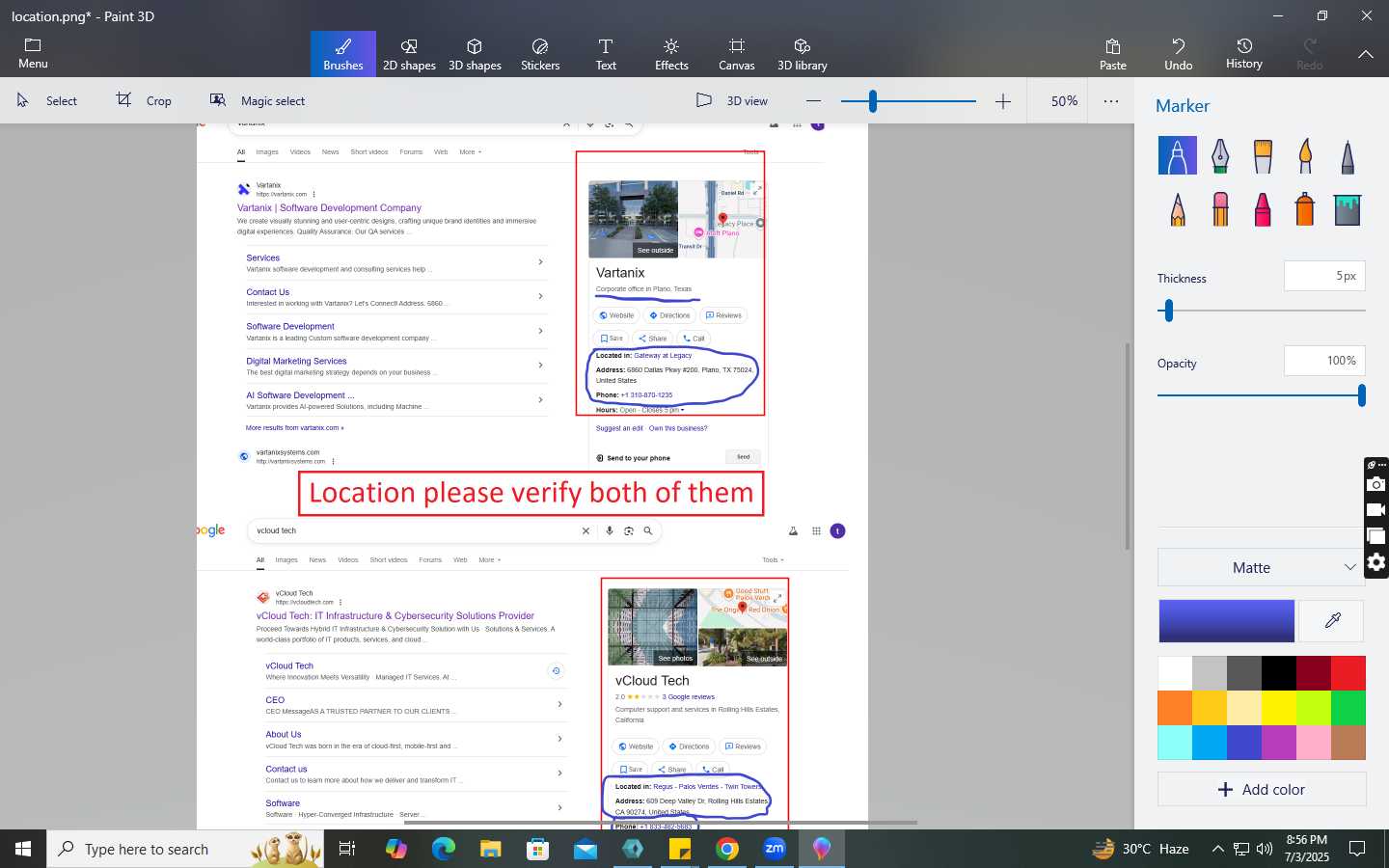This screenshot has height=868, width=1389.
Task: Open the 3D shapes tab
Action: click(475, 54)
